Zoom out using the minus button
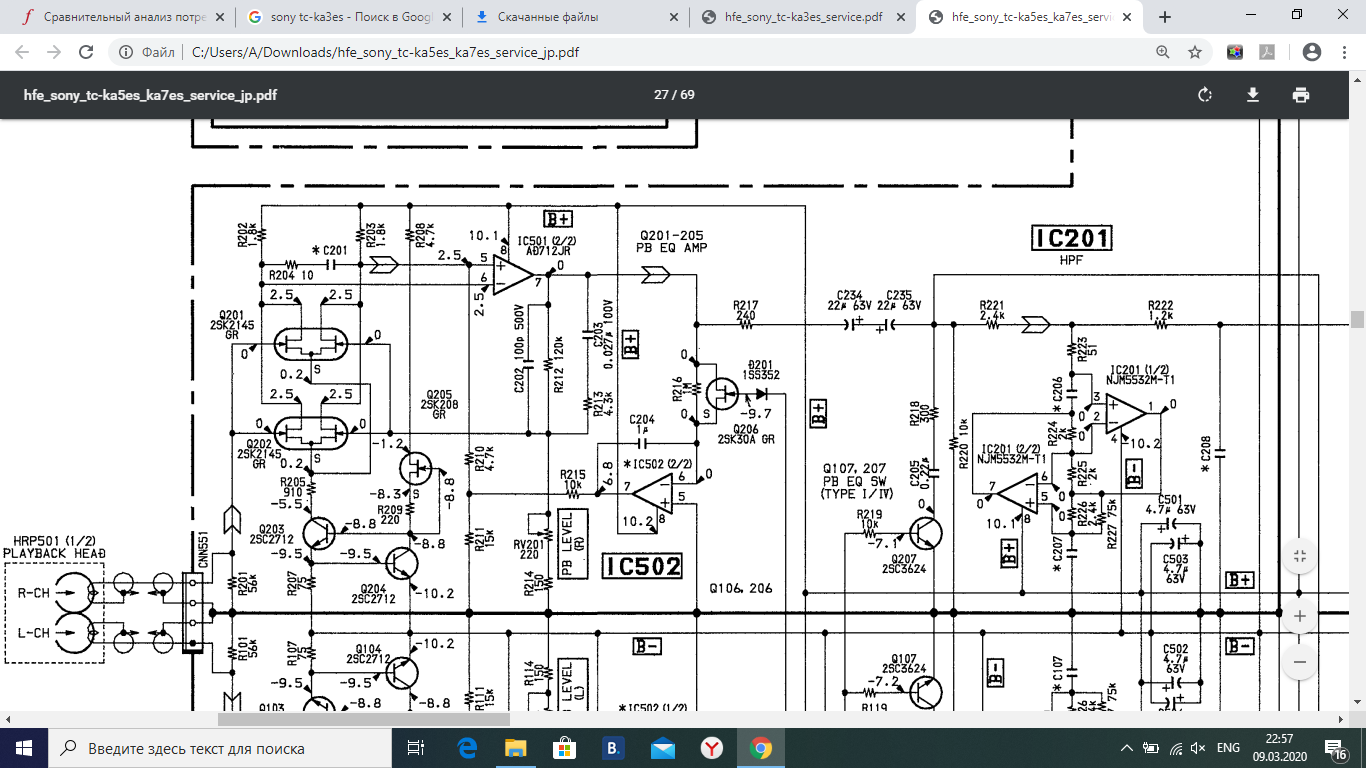Viewport: 1366px width, 768px height. click(1299, 662)
